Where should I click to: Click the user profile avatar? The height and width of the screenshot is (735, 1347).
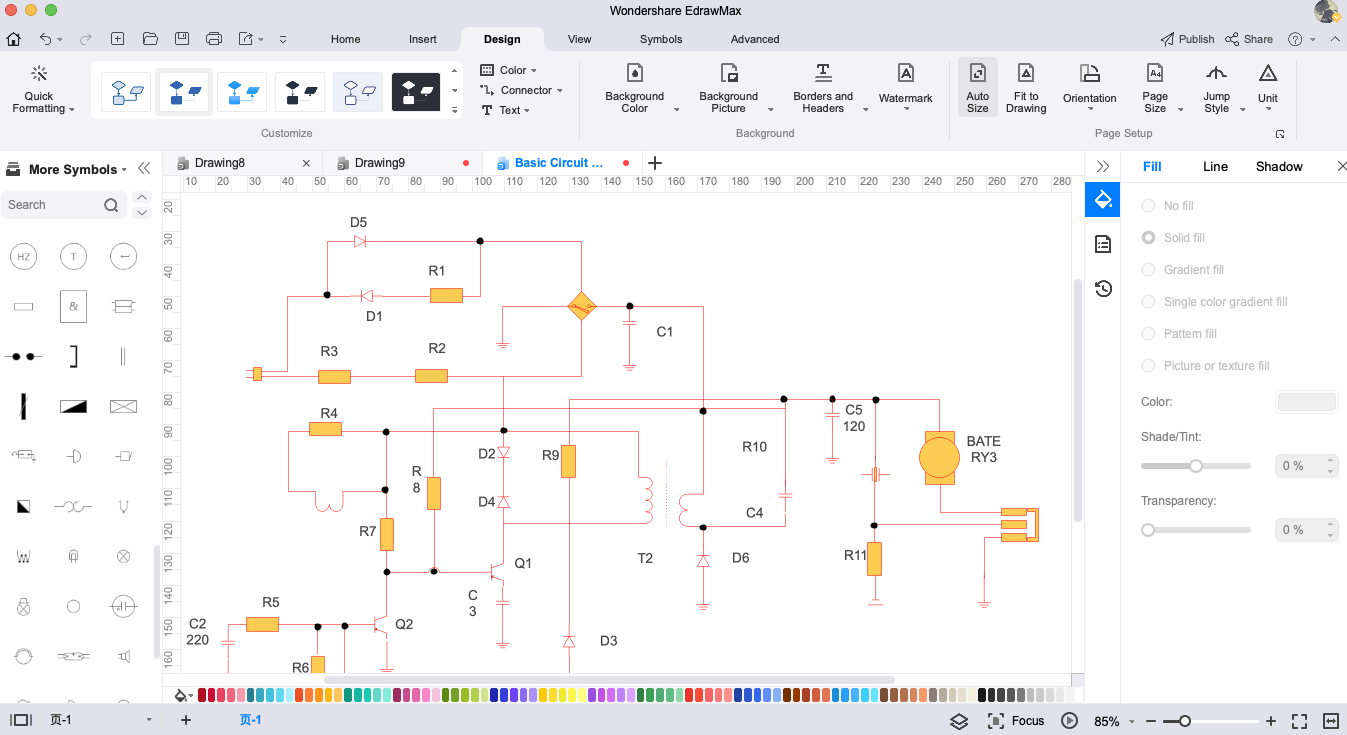point(1326,12)
